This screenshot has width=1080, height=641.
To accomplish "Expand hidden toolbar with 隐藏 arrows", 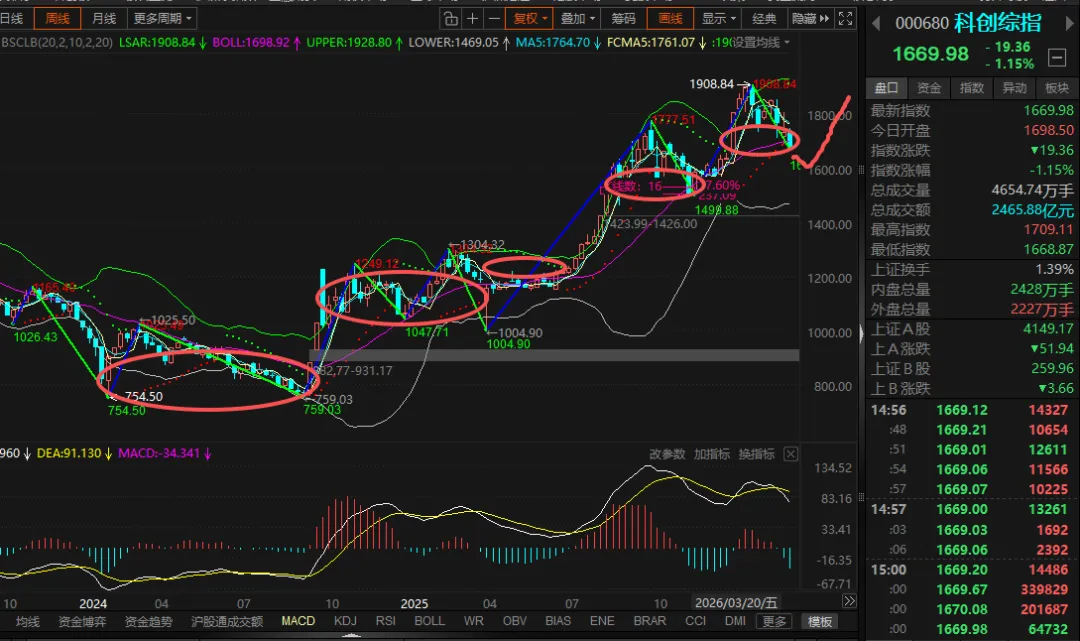I will pyautogui.click(x=810, y=19).
